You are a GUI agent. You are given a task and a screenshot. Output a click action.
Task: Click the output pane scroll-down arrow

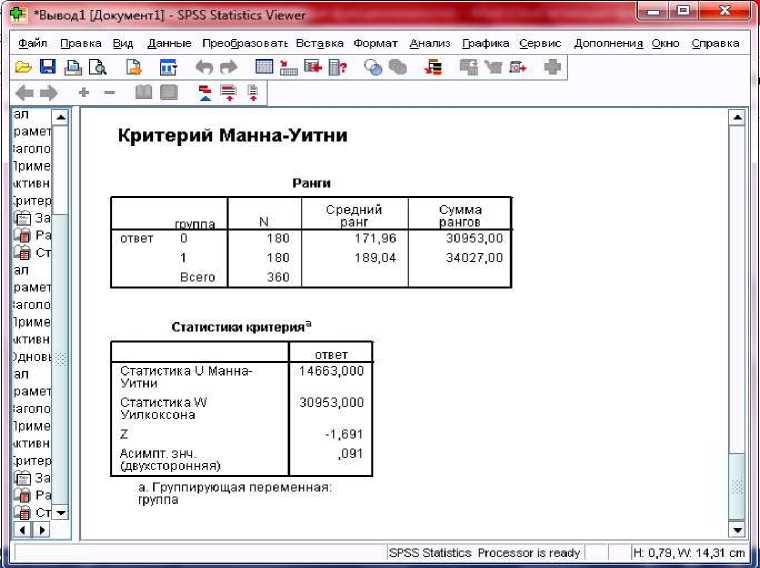(x=737, y=530)
